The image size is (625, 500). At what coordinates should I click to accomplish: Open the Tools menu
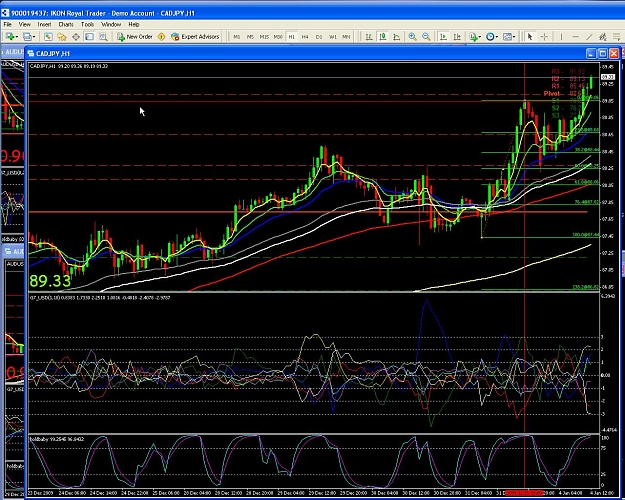[87, 24]
